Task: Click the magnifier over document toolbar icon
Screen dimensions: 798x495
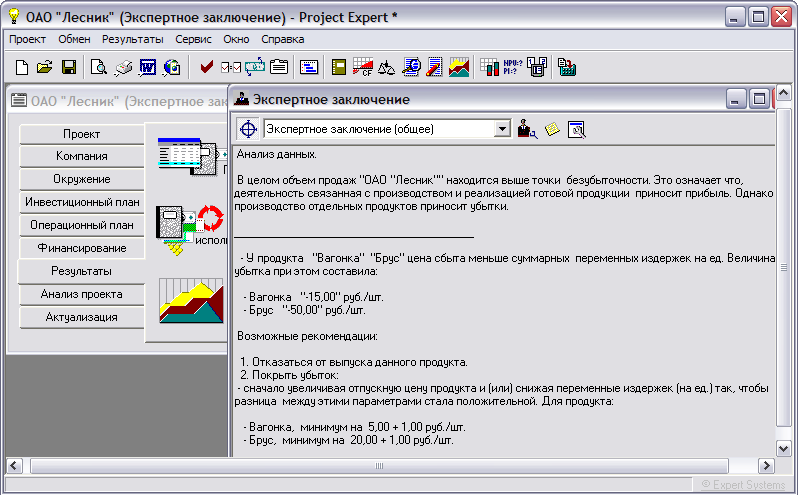Action: 411,67
